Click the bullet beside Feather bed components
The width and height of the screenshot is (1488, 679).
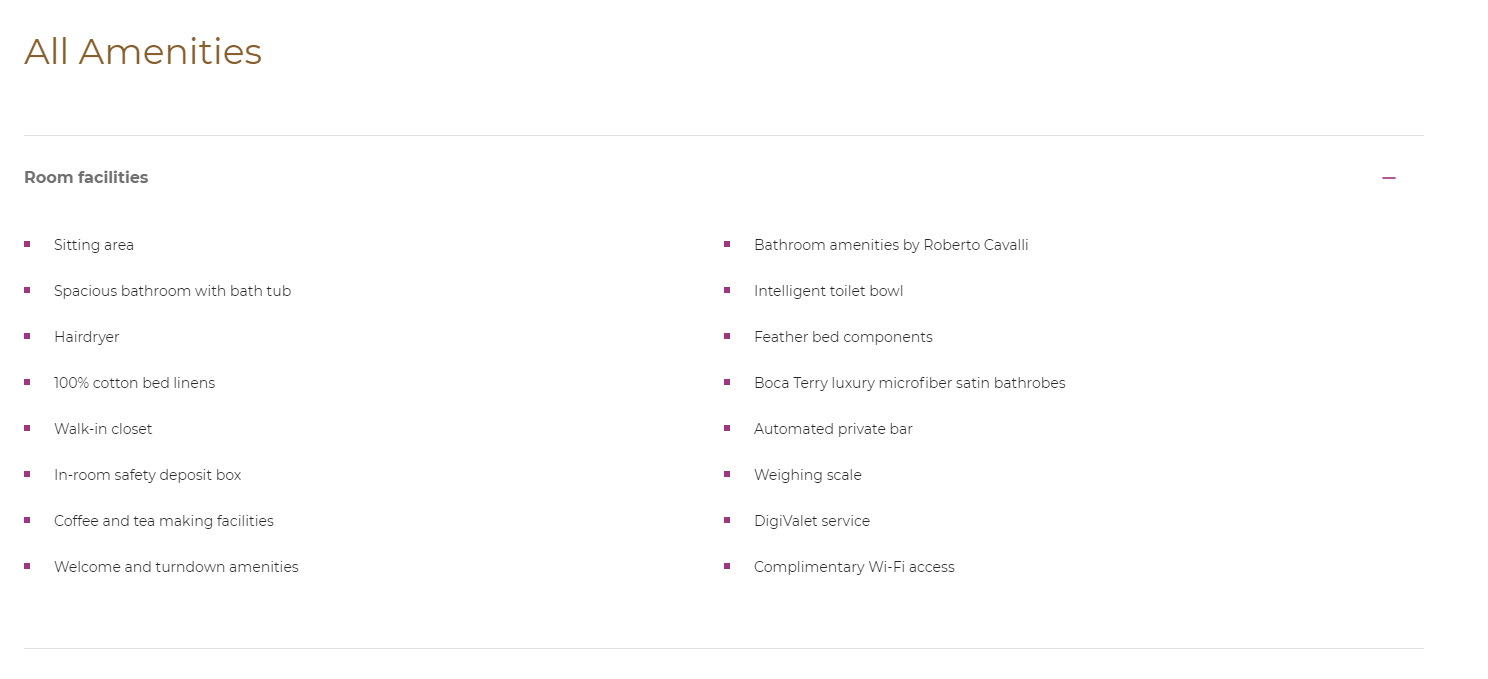click(x=727, y=336)
